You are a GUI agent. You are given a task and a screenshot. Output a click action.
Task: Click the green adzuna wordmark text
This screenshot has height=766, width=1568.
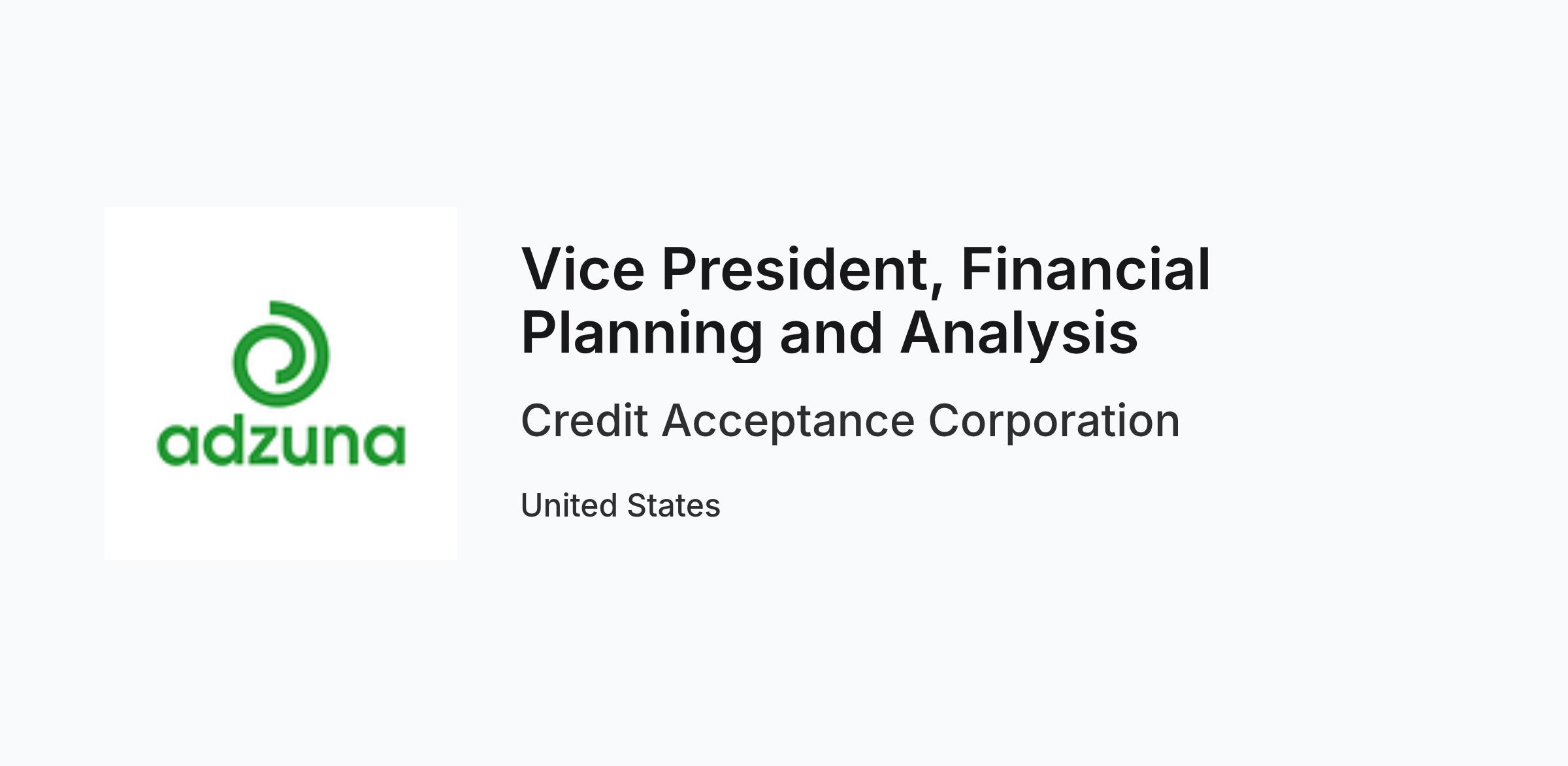click(x=282, y=443)
